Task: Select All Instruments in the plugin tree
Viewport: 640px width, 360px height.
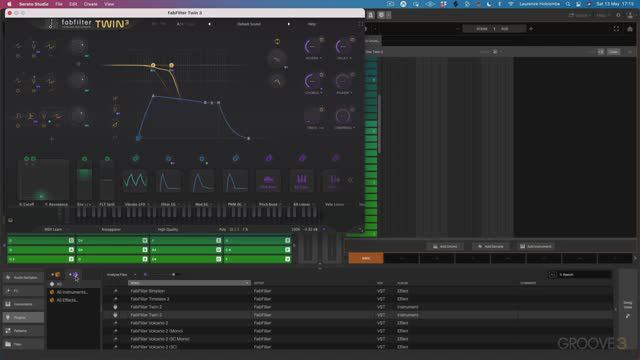Action: click(72, 292)
